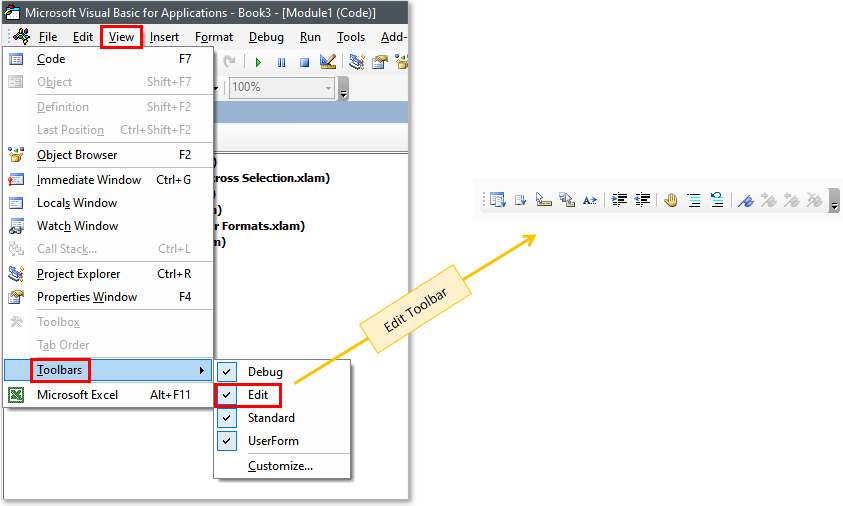The height and width of the screenshot is (506, 843).
Task: Open the Debug menu in menu bar
Action: click(x=266, y=37)
